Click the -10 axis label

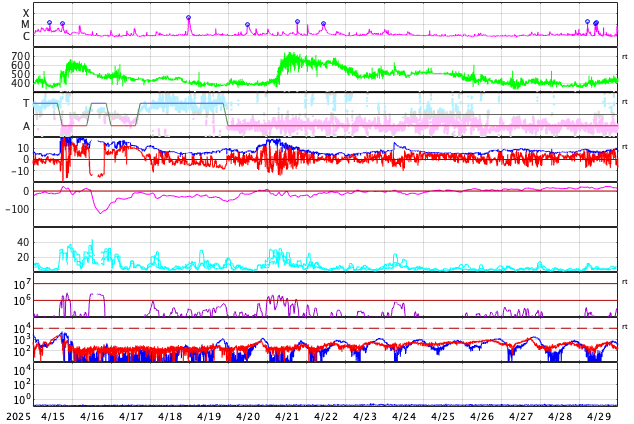20,171
